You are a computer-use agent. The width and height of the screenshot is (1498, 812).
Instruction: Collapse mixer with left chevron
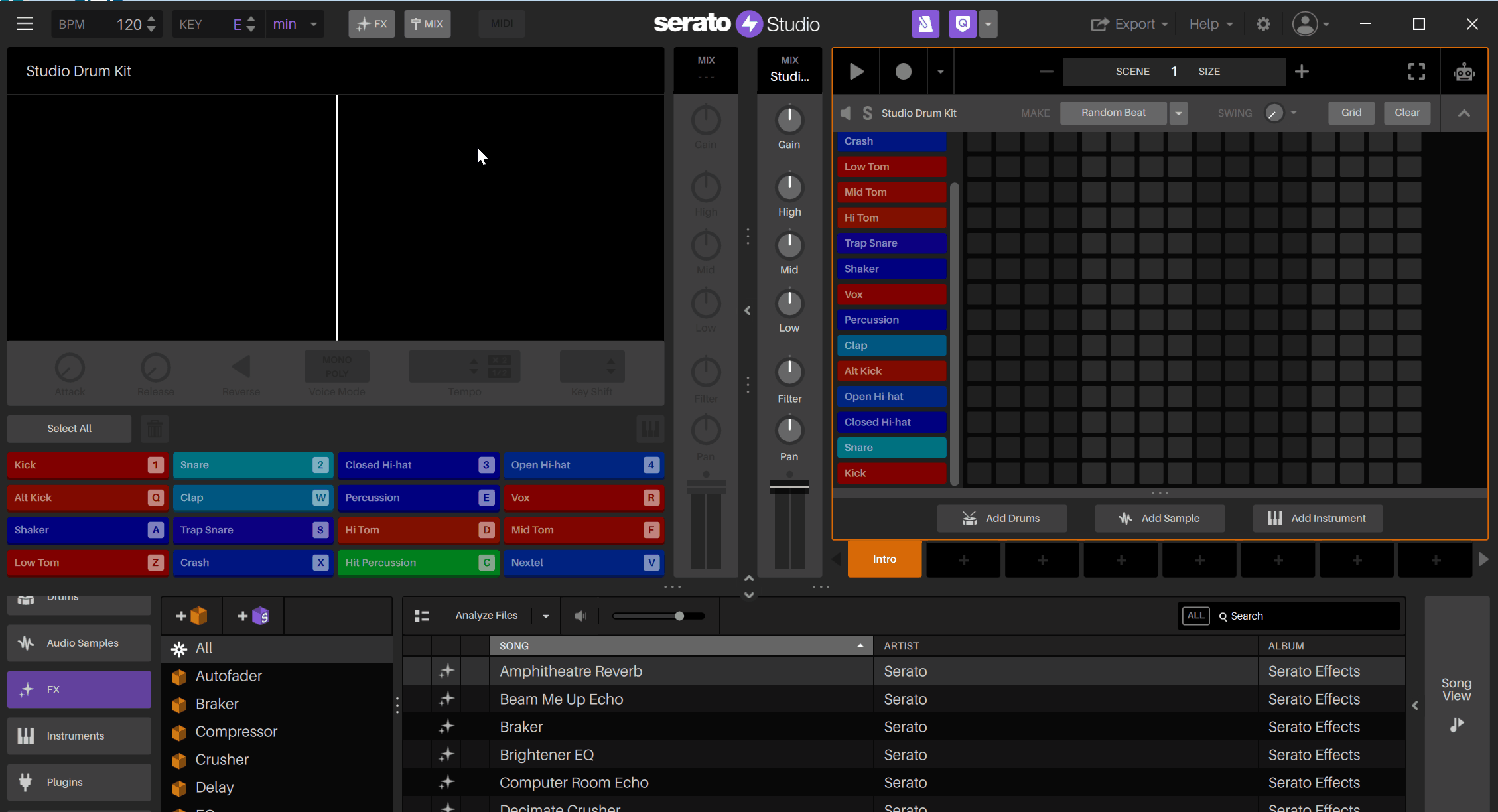(x=748, y=310)
